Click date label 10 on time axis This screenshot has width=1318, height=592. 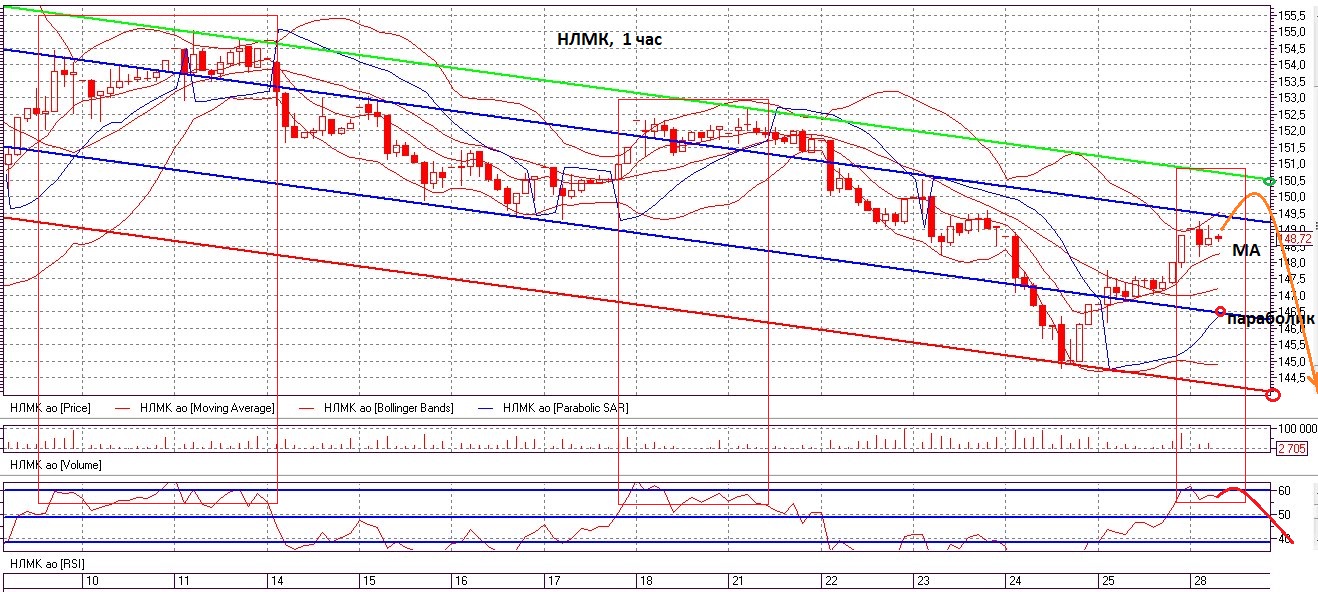tap(92, 580)
